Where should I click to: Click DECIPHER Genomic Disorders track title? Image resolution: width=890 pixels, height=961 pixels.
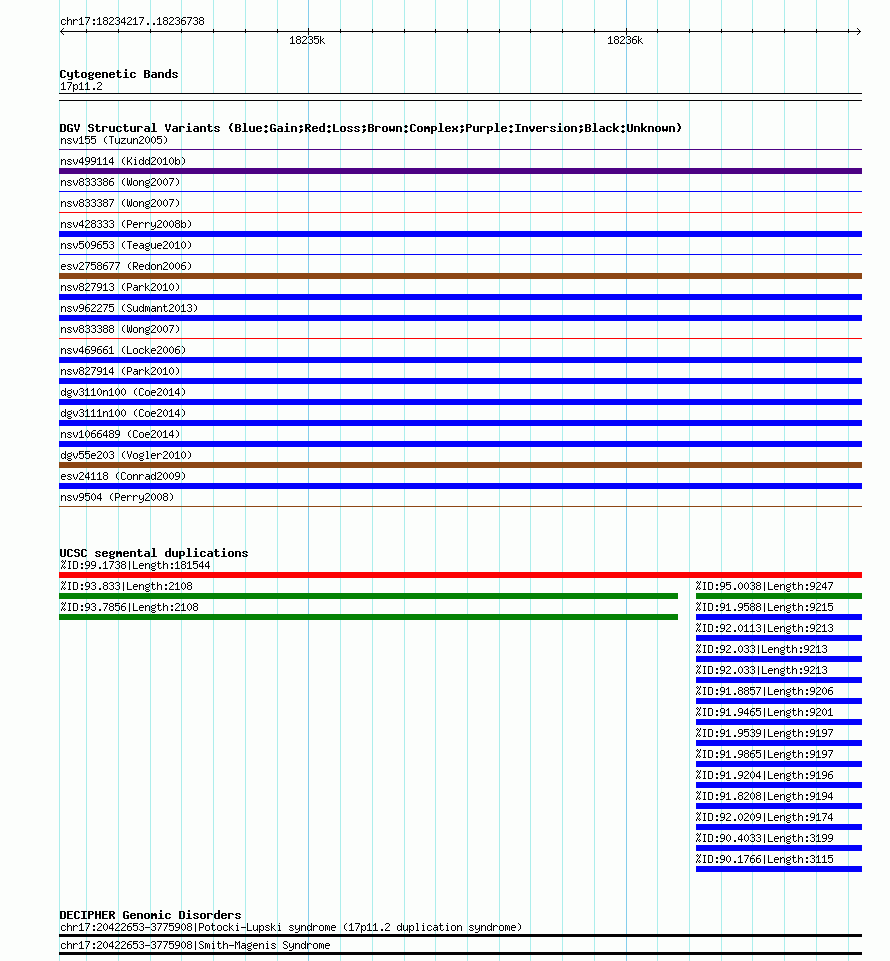pos(150,914)
